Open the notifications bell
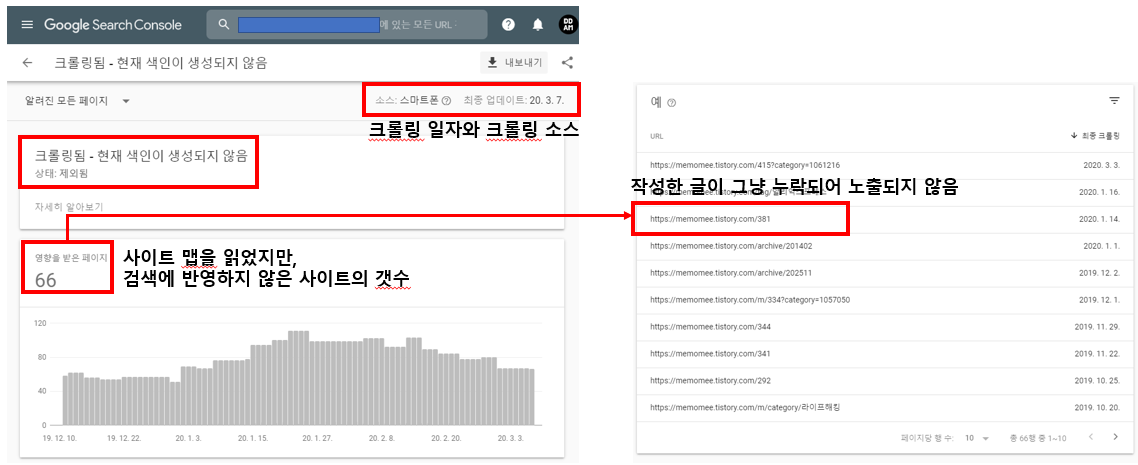 [538, 25]
